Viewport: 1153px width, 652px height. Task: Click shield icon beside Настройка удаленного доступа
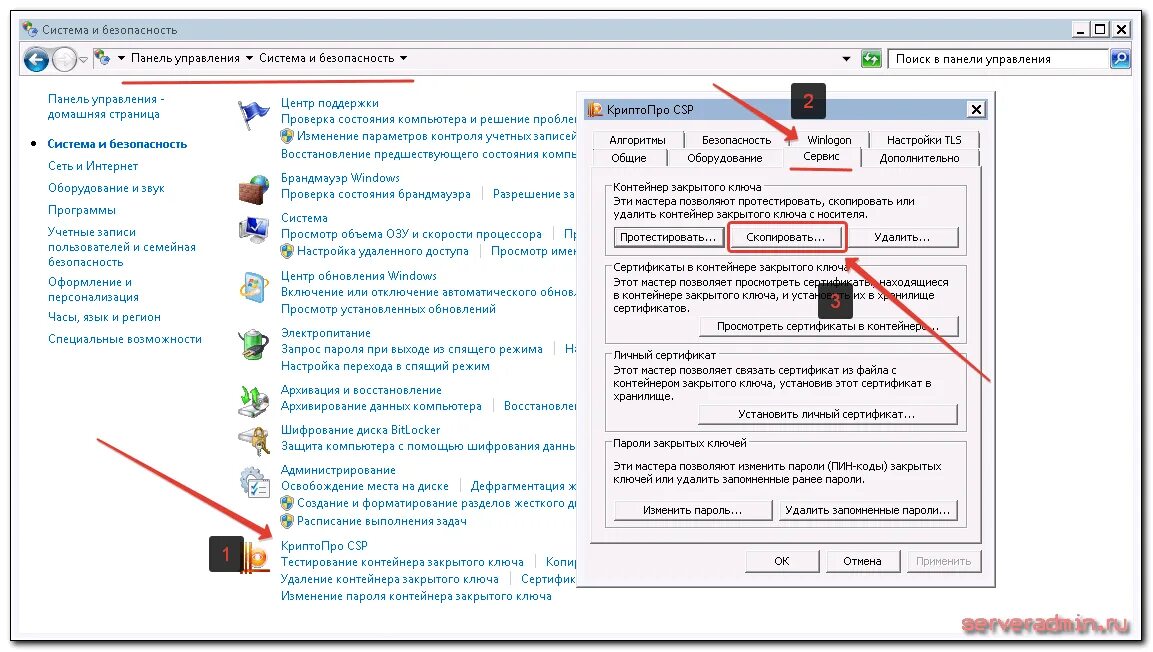[x=288, y=251]
